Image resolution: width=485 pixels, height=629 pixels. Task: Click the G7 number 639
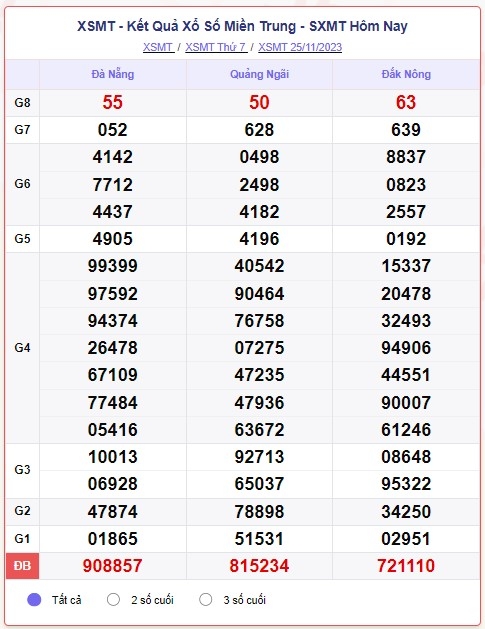406,130
